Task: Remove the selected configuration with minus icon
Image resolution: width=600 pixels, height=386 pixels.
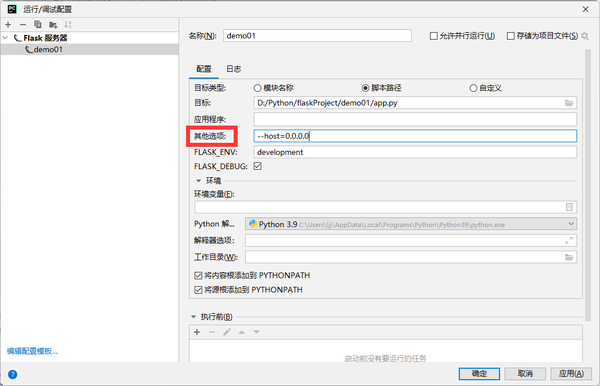Action: click(x=23, y=25)
